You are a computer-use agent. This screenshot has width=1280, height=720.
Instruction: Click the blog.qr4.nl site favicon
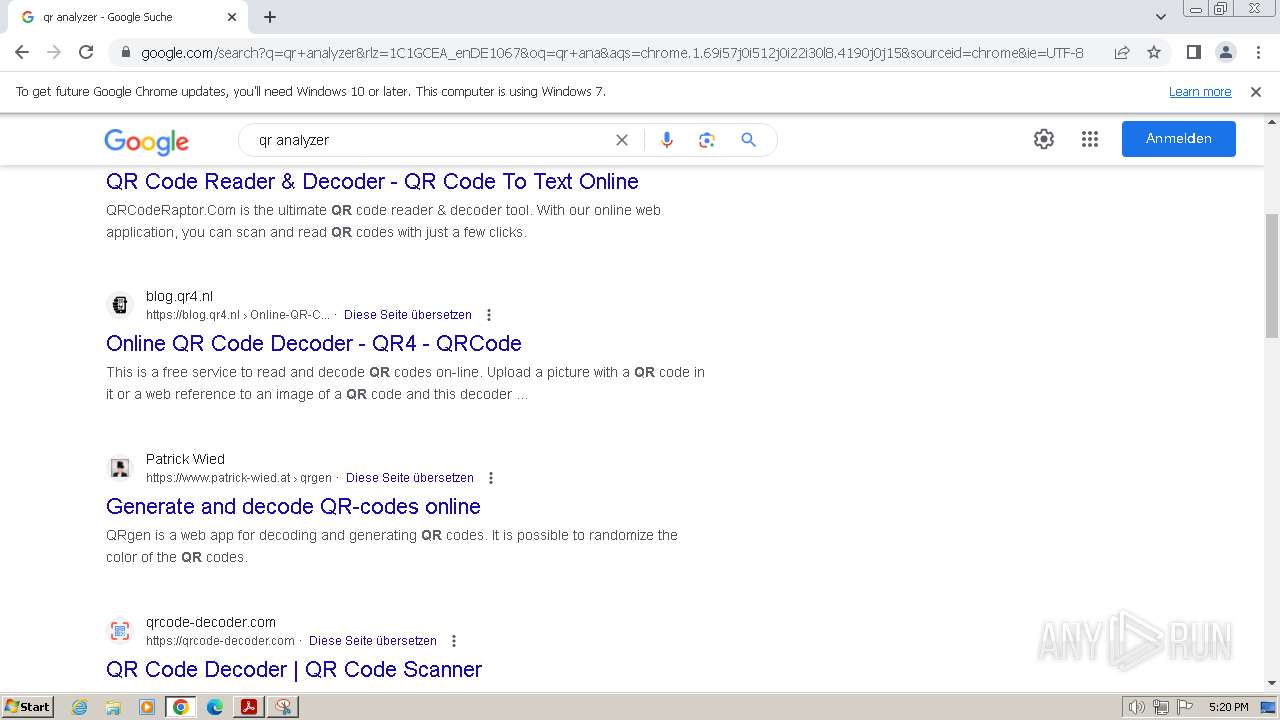120,304
